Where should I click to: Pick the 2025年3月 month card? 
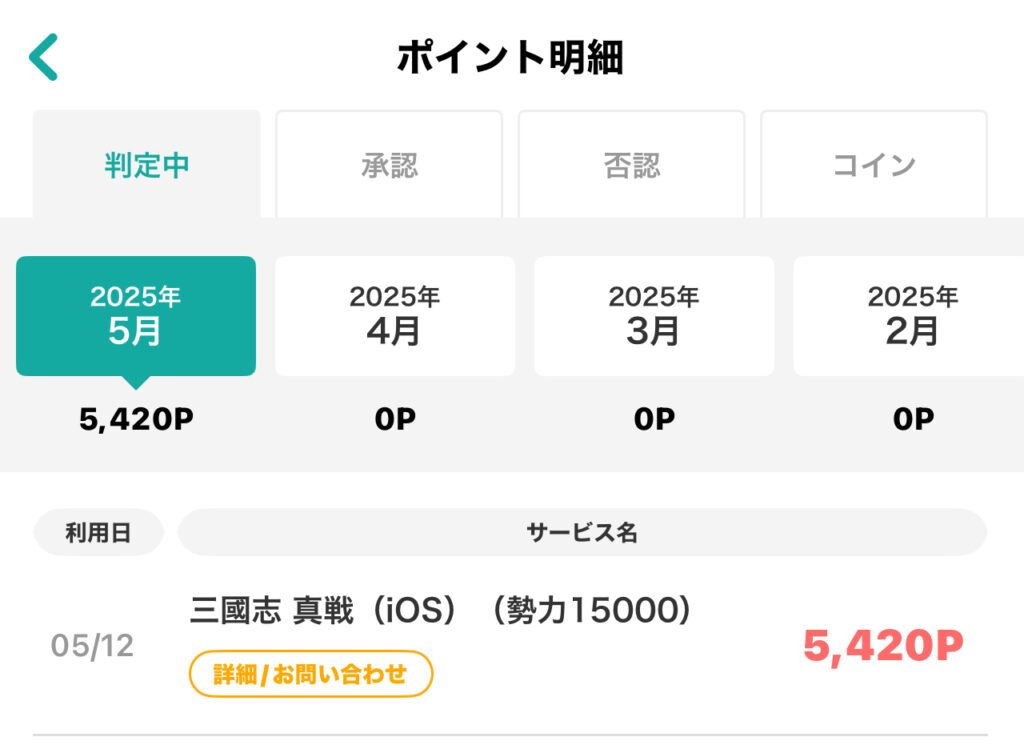[x=654, y=316]
